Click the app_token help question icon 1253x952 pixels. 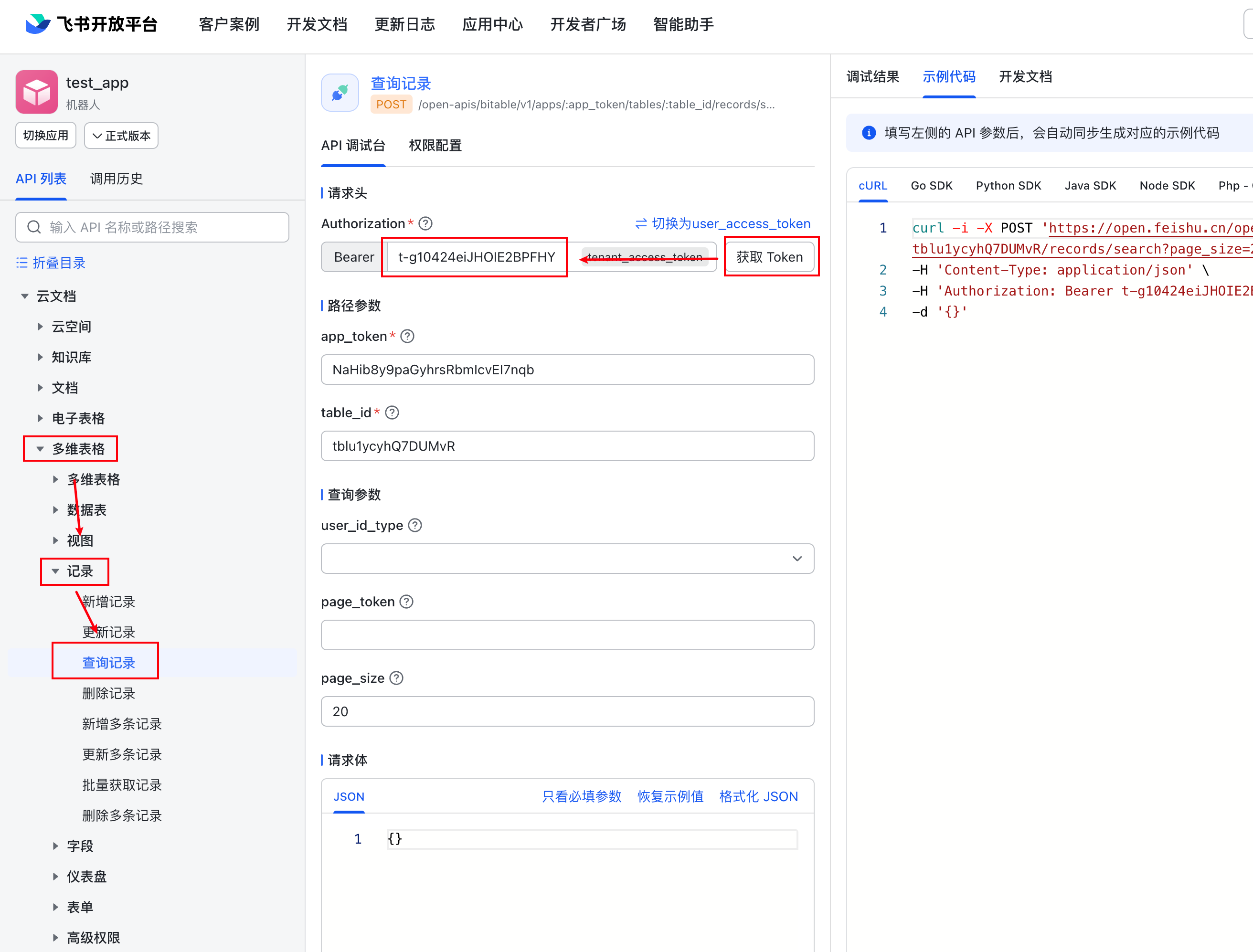click(x=407, y=336)
